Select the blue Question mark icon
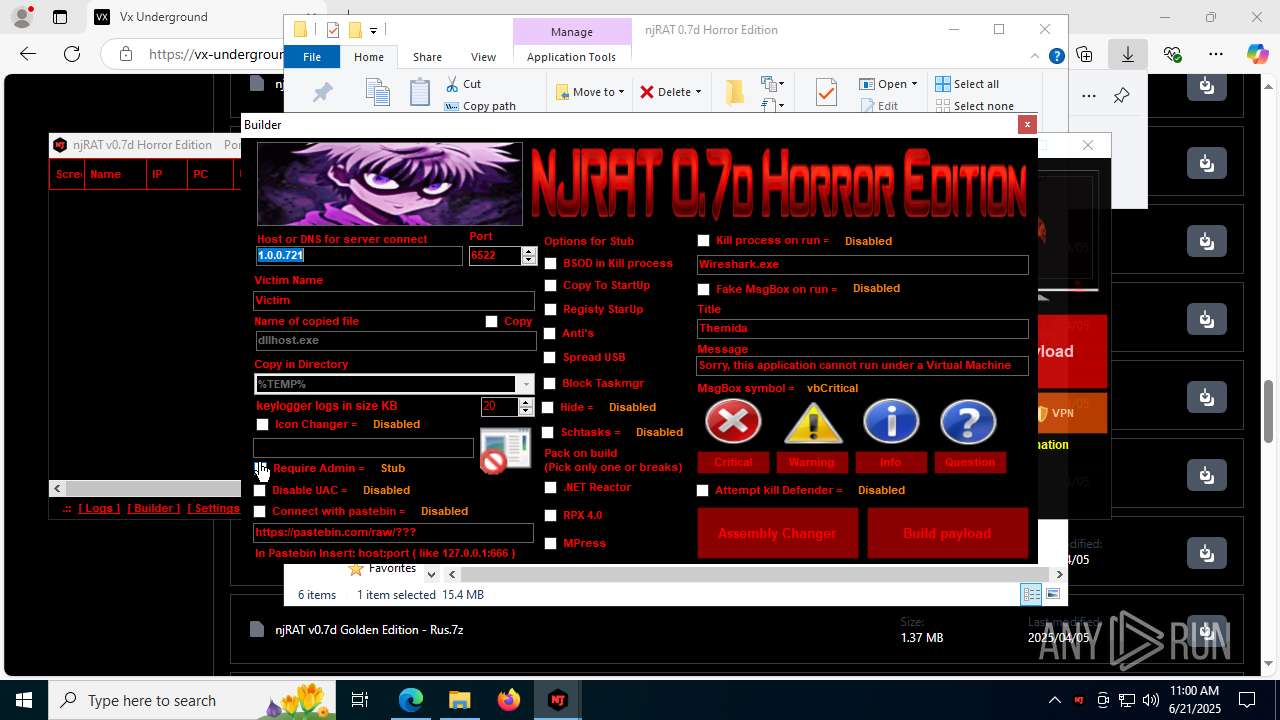1280x720 pixels. (x=968, y=422)
